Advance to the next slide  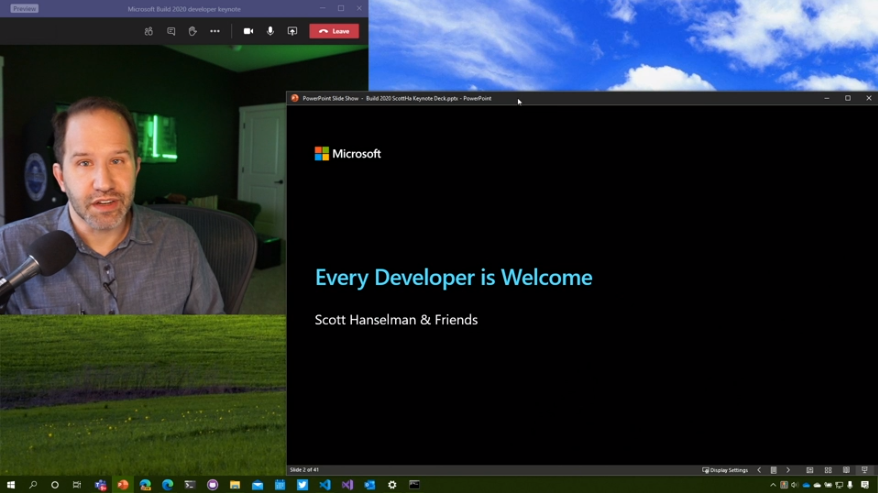tap(788, 470)
